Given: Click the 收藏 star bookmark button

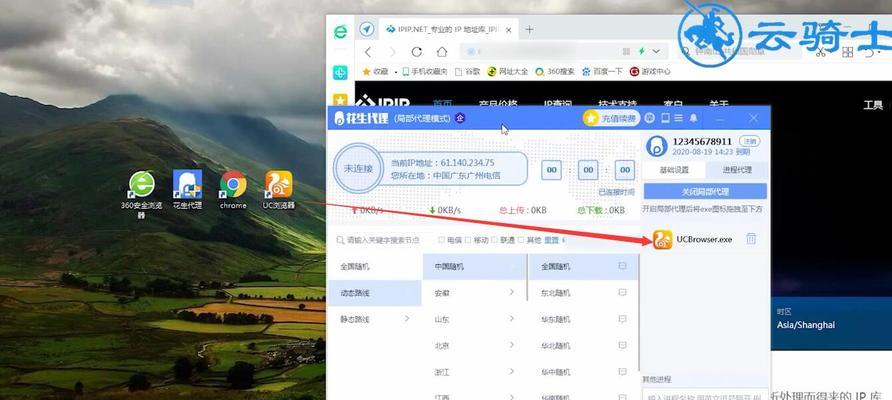Looking at the screenshot, I should 375,72.
